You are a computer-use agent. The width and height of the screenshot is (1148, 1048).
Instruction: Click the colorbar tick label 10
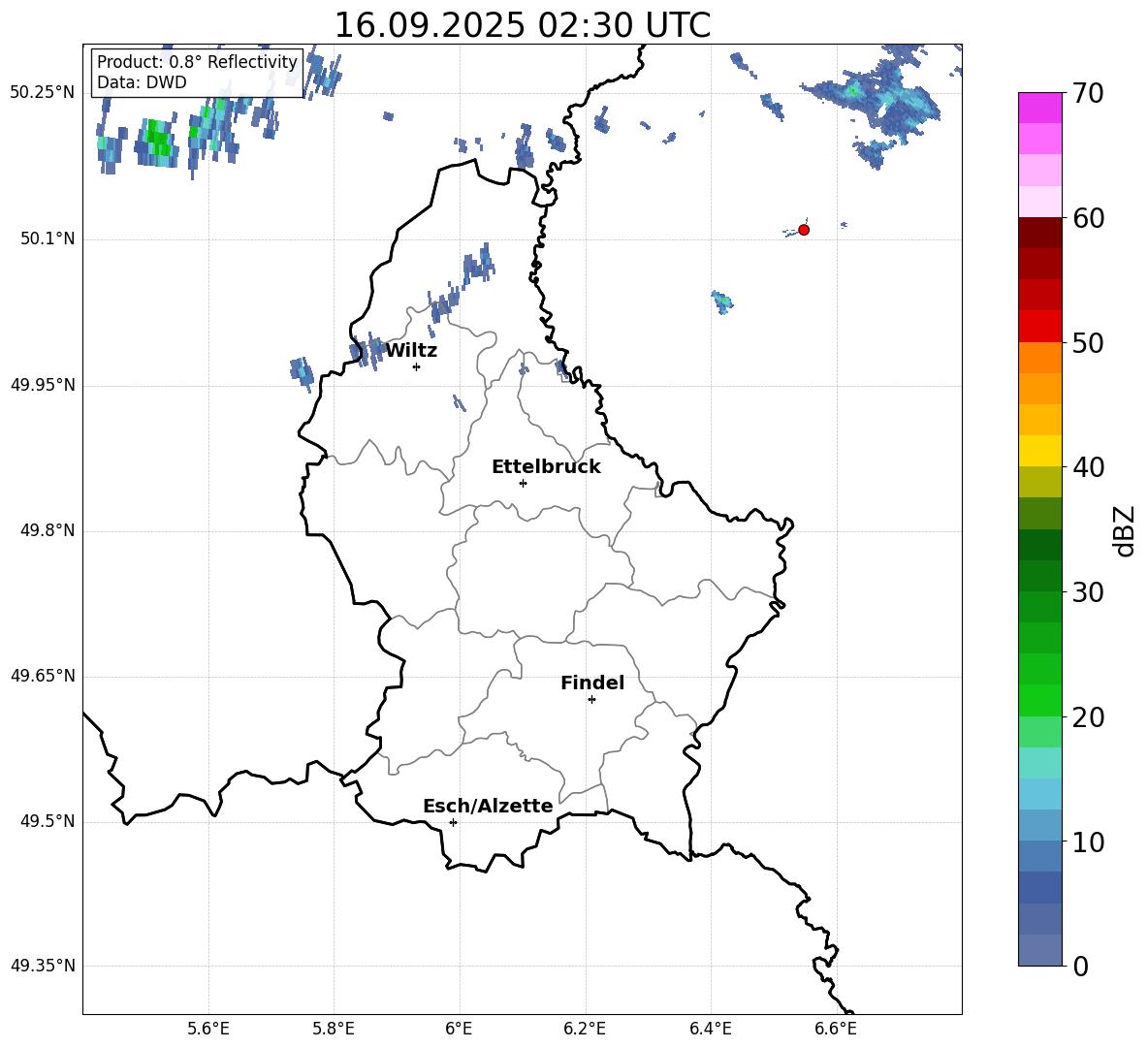click(1088, 842)
